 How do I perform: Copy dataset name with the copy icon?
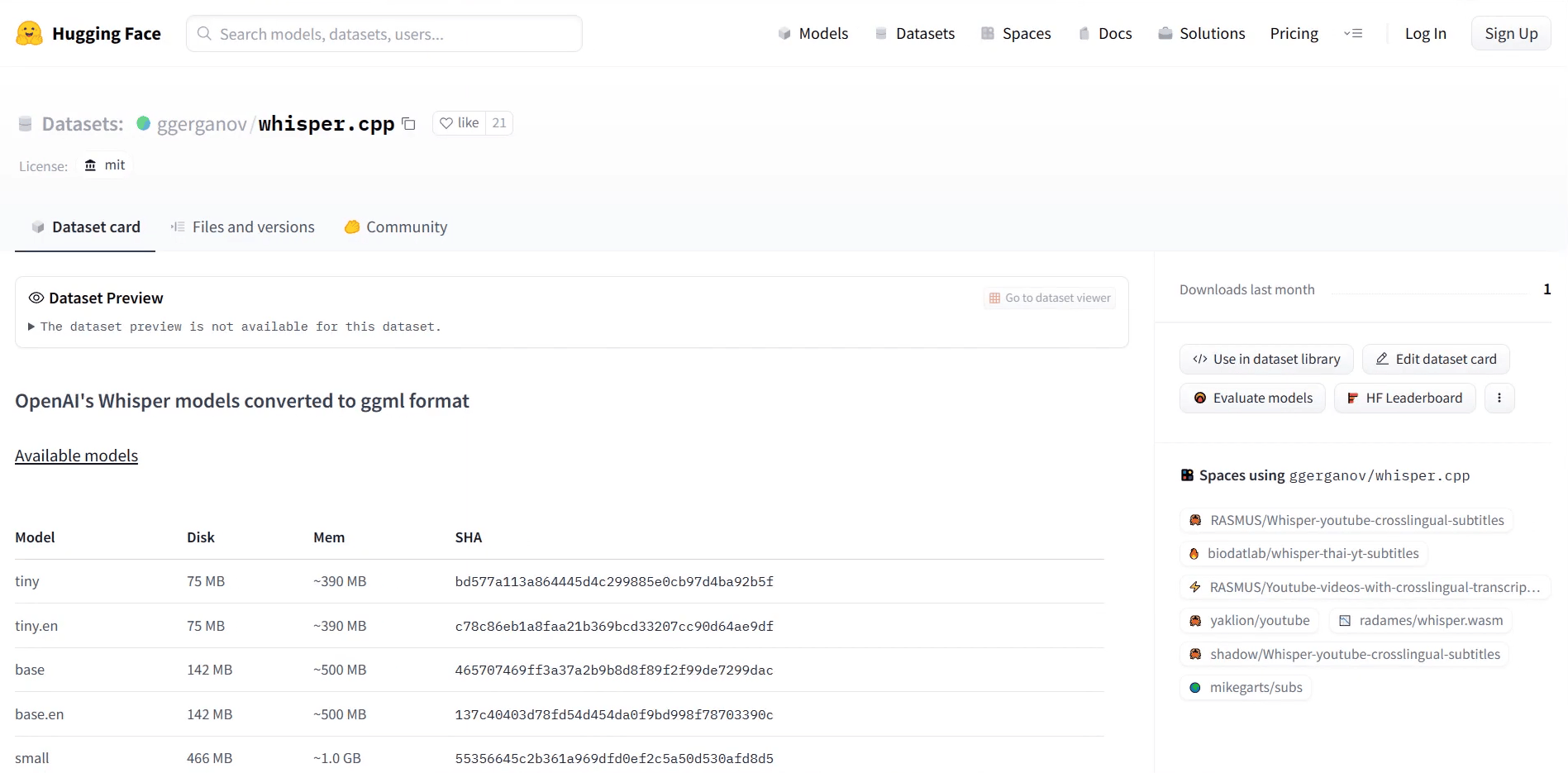point(408,123)
